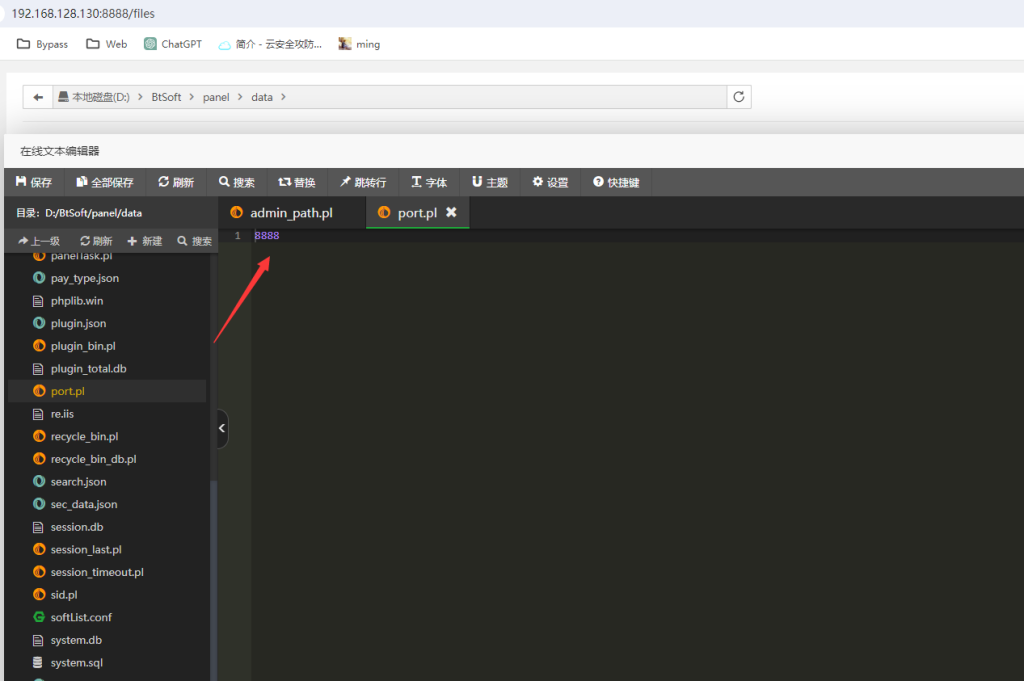Open Font (字体) settings
This screenshot has height=681, width=1024.
[x=429, y=182]
